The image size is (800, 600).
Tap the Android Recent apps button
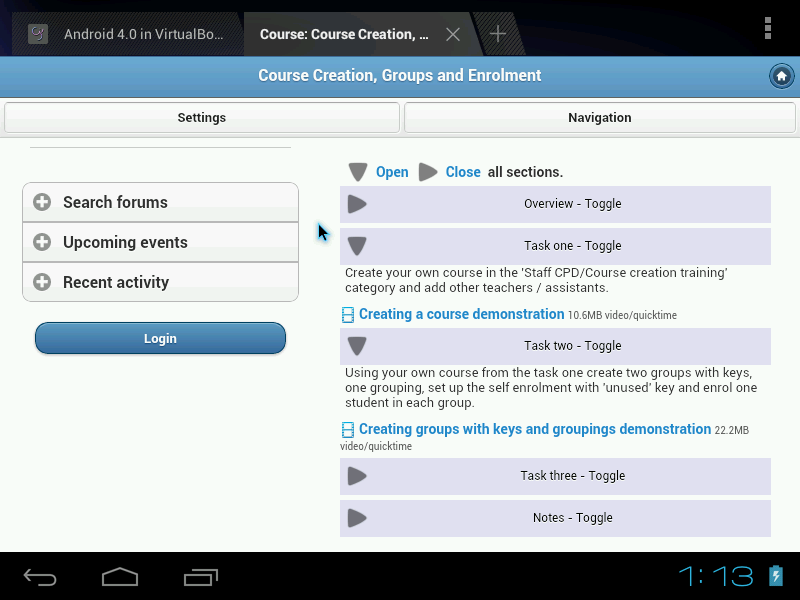[x=201, y=577]
